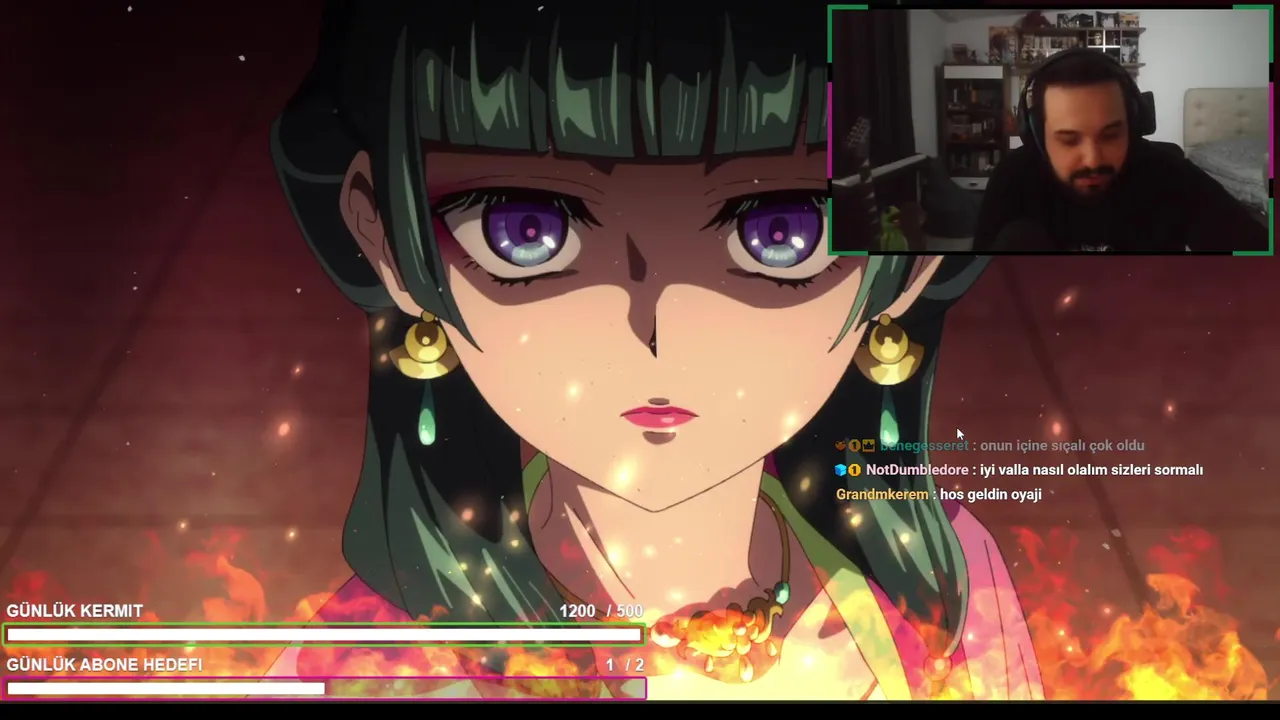Screen dimensions: 1280x720
Task: Click the GÜNLÜK ABONE HEDEFI label
Action: pyautogui.click(x=104, y=664)
